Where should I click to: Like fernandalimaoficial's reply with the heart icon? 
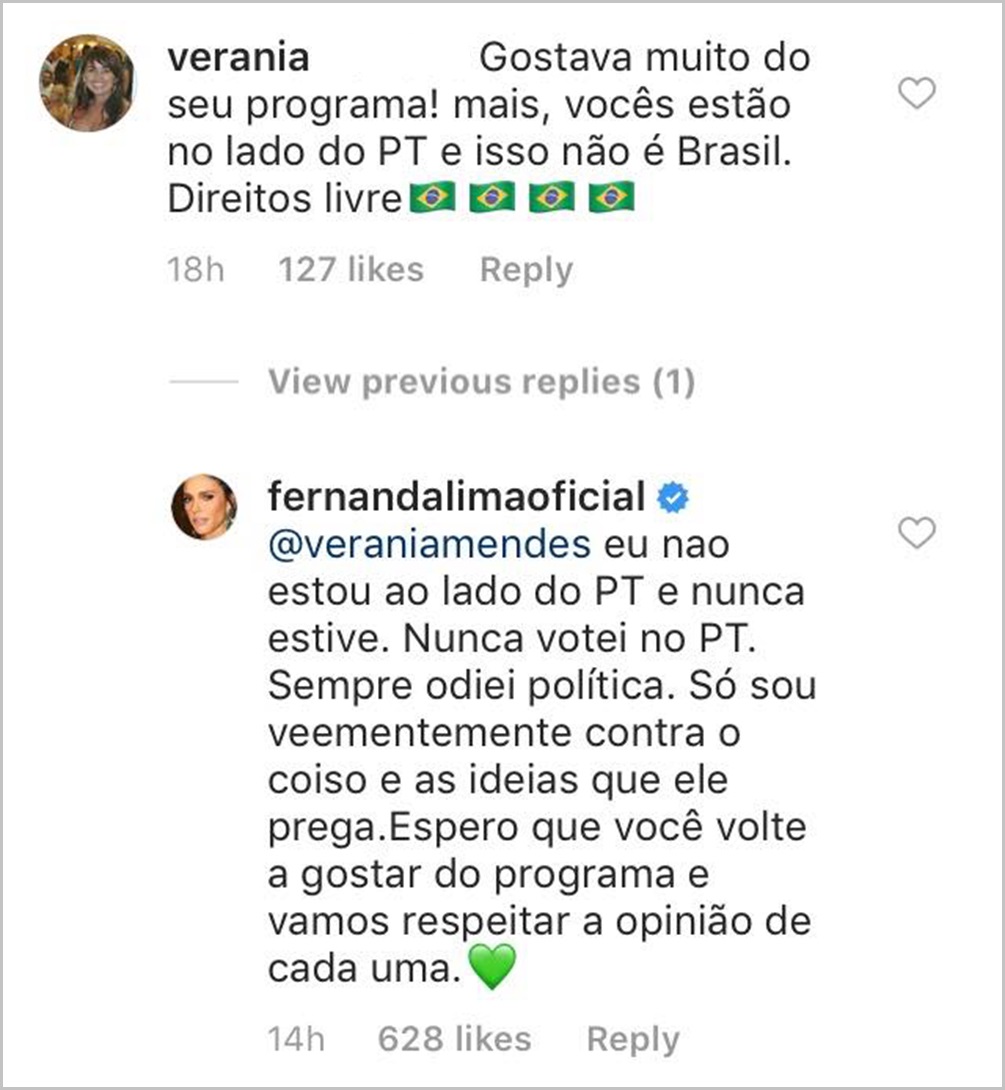(916, 535)
